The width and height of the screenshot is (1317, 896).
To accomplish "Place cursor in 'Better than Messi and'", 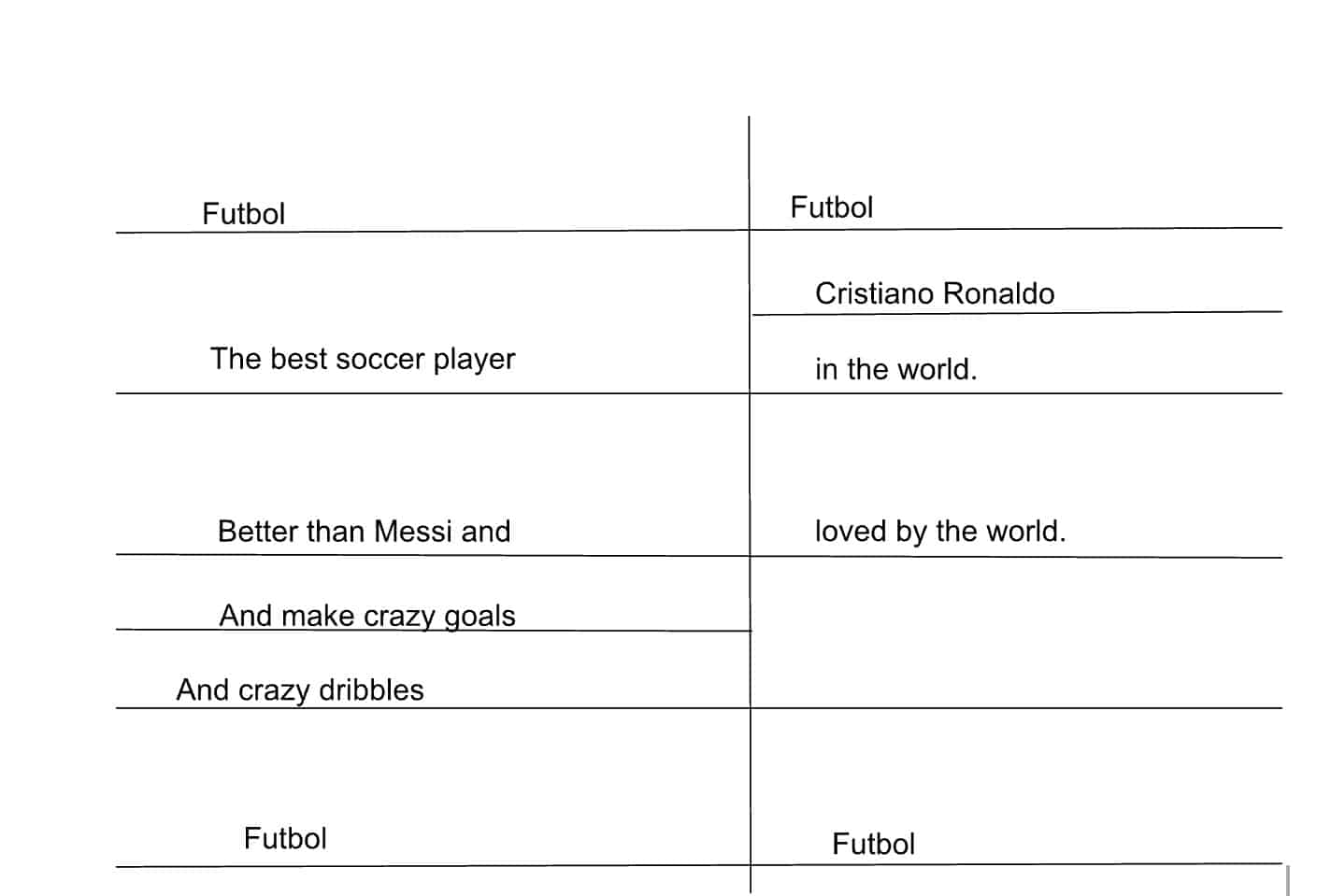I will click(364, 532).
